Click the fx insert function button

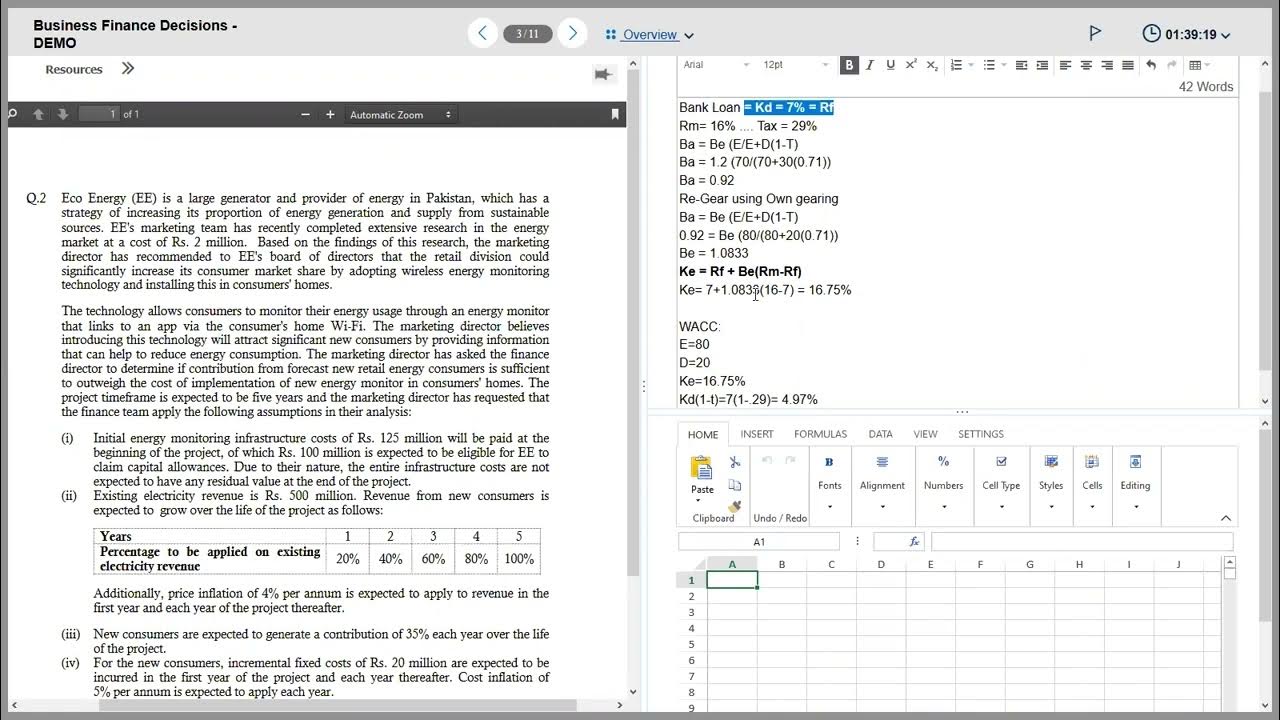(x=914, y=541)
